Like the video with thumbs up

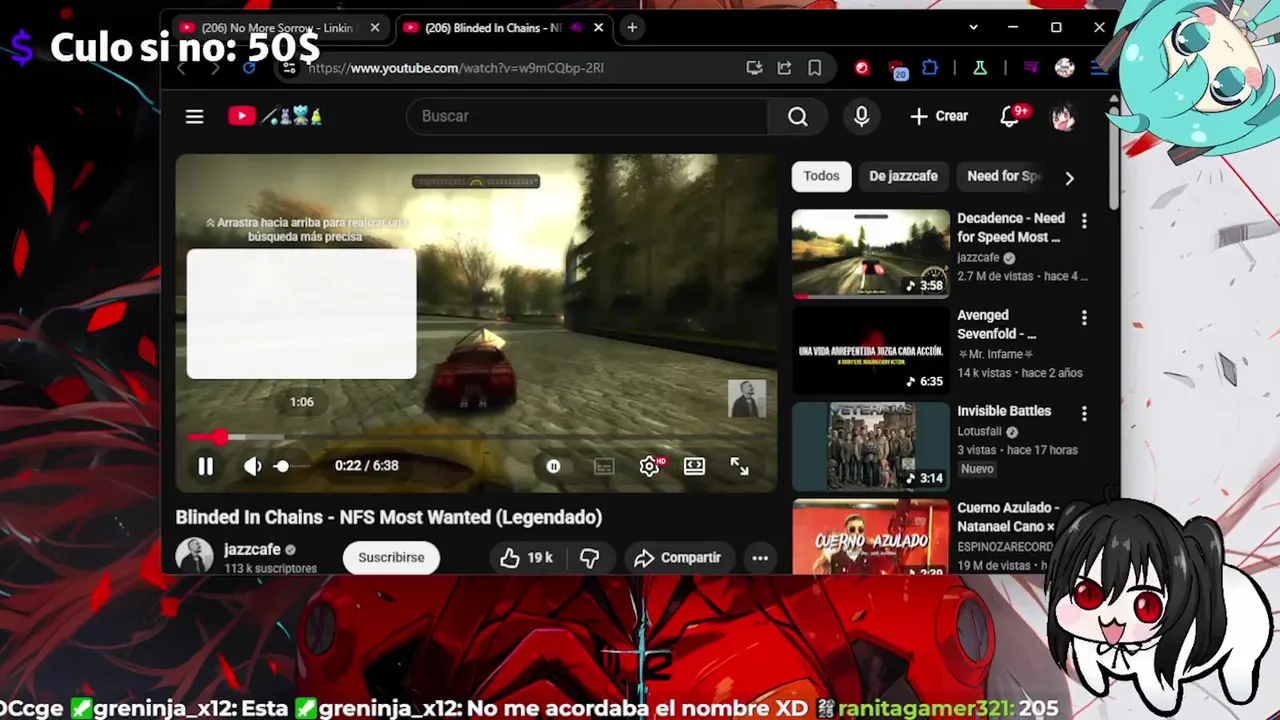(527, 557)
